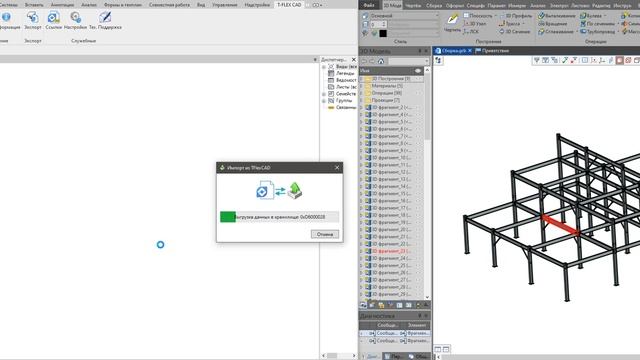The image size is (640, 360).
Task: Switch to the Сборка ribbon tab in T-FLEX
Action: coord(434,5)
